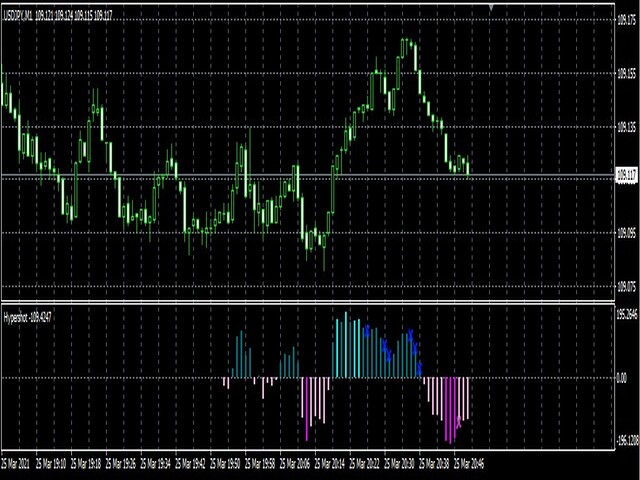Click the 109.135 price scale label
The width and height of the screenshot is (640, 480).
click(x=627, y=127)
